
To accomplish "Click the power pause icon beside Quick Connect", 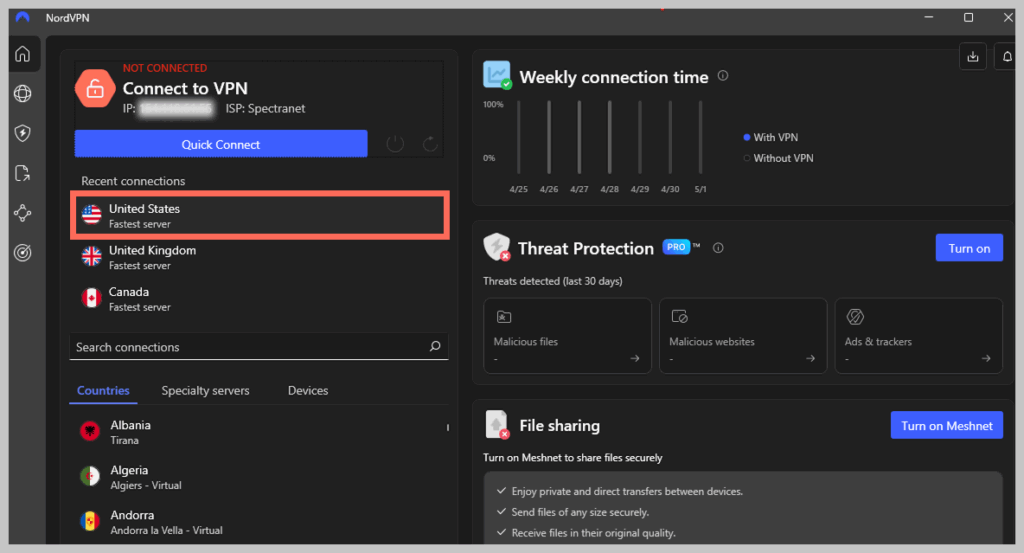I will pyautogui.click(x=395, y=144).
